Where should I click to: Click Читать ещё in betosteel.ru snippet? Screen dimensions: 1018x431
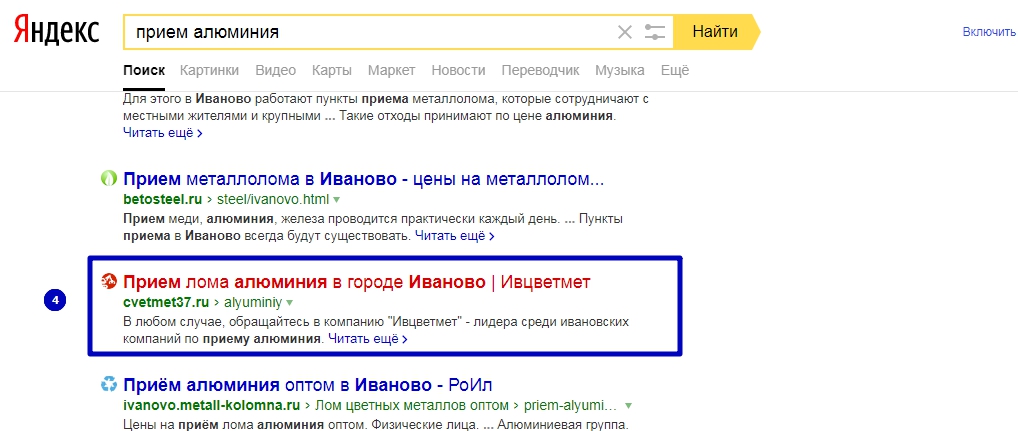pos(454,236)
